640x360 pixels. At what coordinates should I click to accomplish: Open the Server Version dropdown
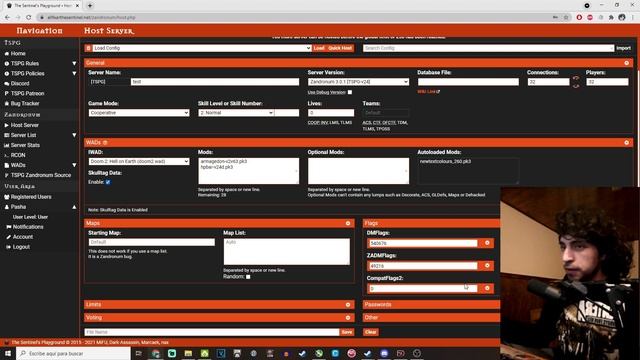click(358, 82)
